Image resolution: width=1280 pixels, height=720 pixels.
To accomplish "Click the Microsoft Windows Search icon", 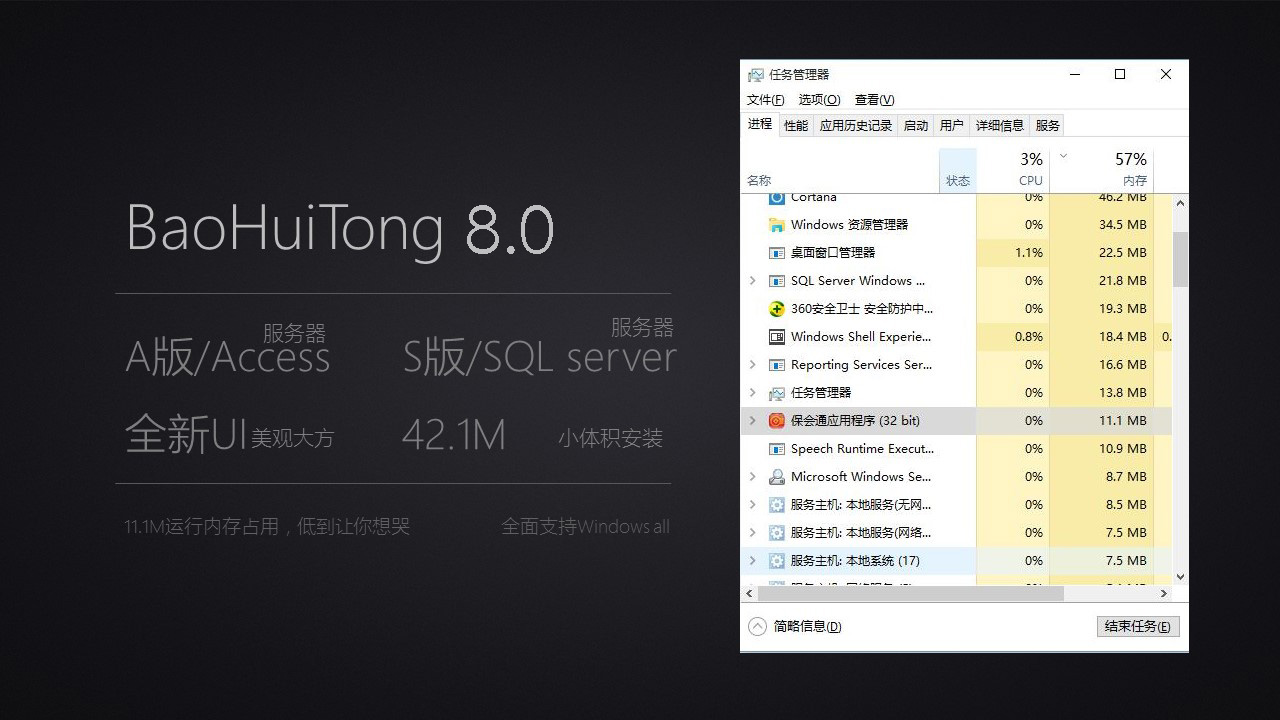I will (x=776, y=477).
